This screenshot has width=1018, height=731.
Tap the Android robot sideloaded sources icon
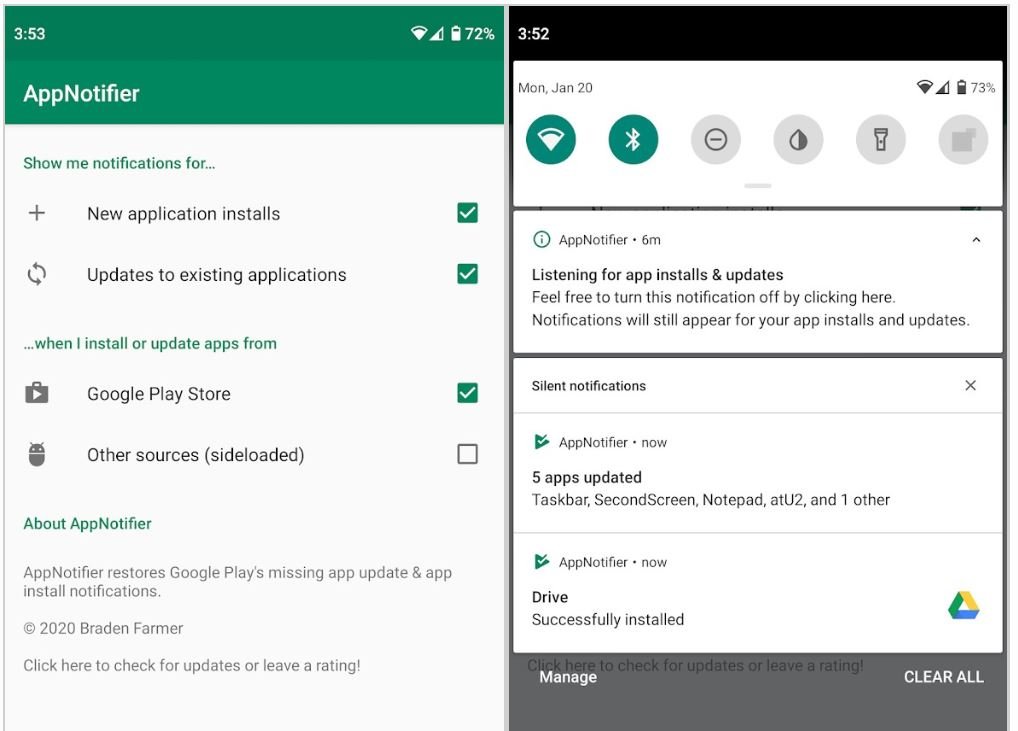click(37, 455)
